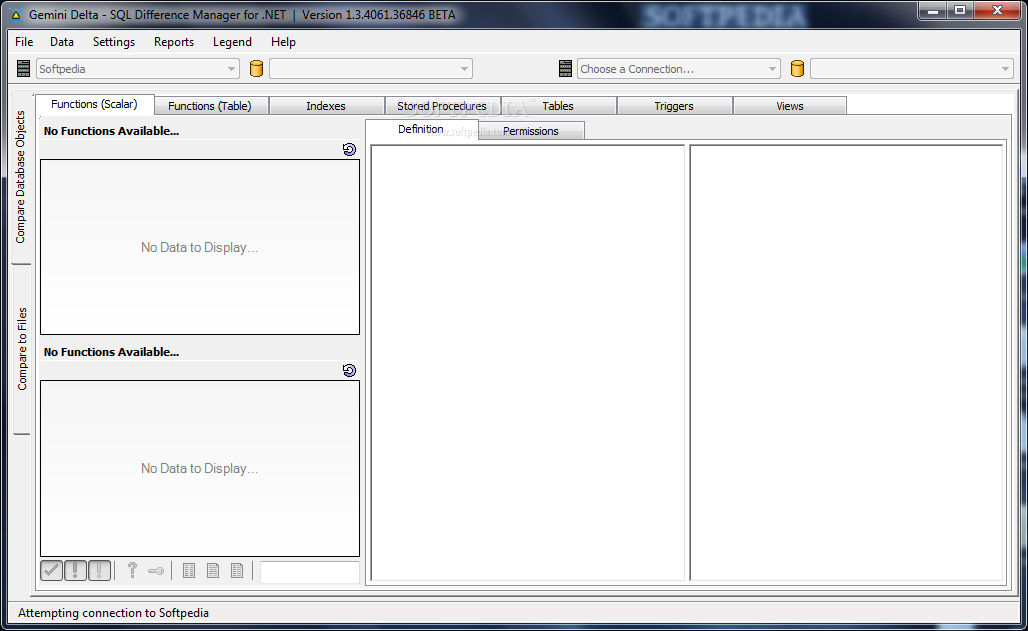
Task: Open the Settings menu
Action: pyautogui.click(x=114, y=42)
